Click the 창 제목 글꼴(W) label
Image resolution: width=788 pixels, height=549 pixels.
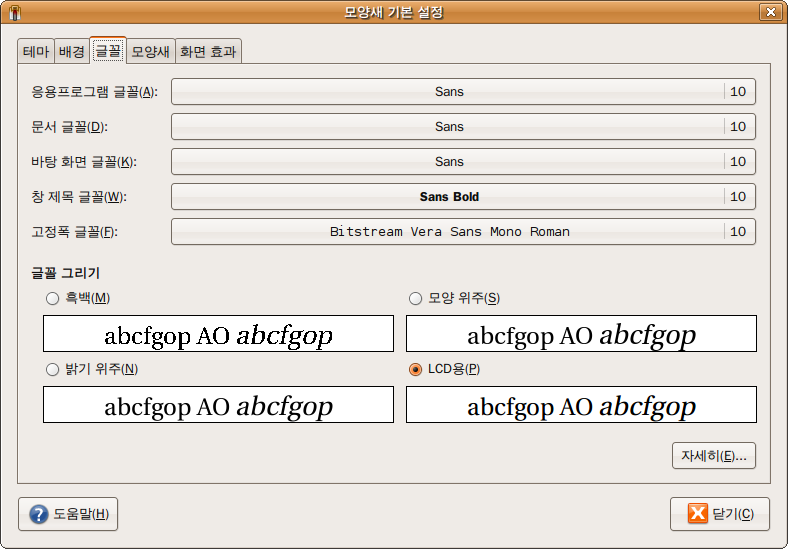pos(79,197)
